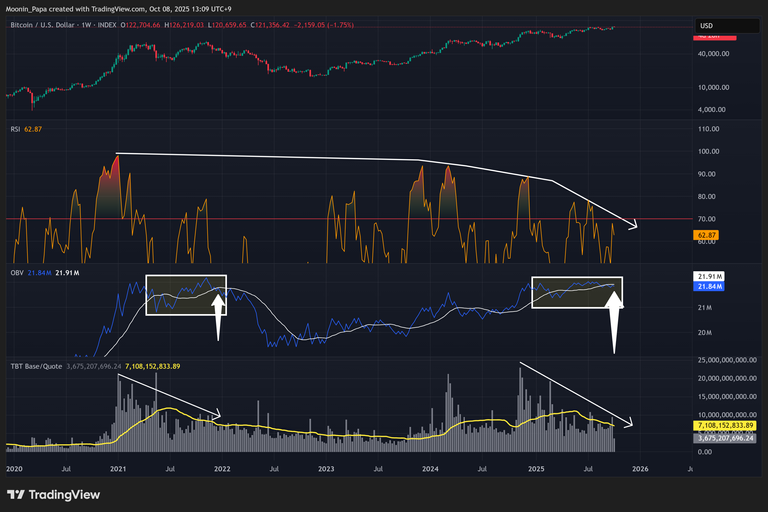Image resolution: width=768 pixels, height=512 pixels.
Task: Click the 2021 label on time axis
Action: point(118,467)
